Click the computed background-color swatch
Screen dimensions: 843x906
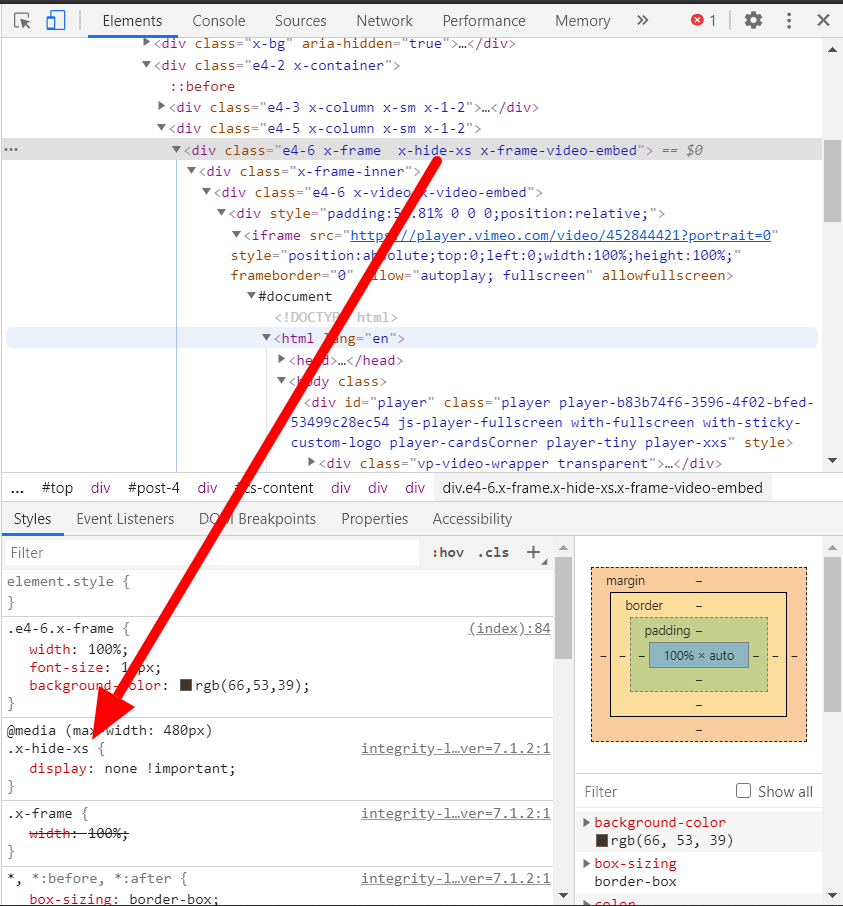click(x=601, y=840)
